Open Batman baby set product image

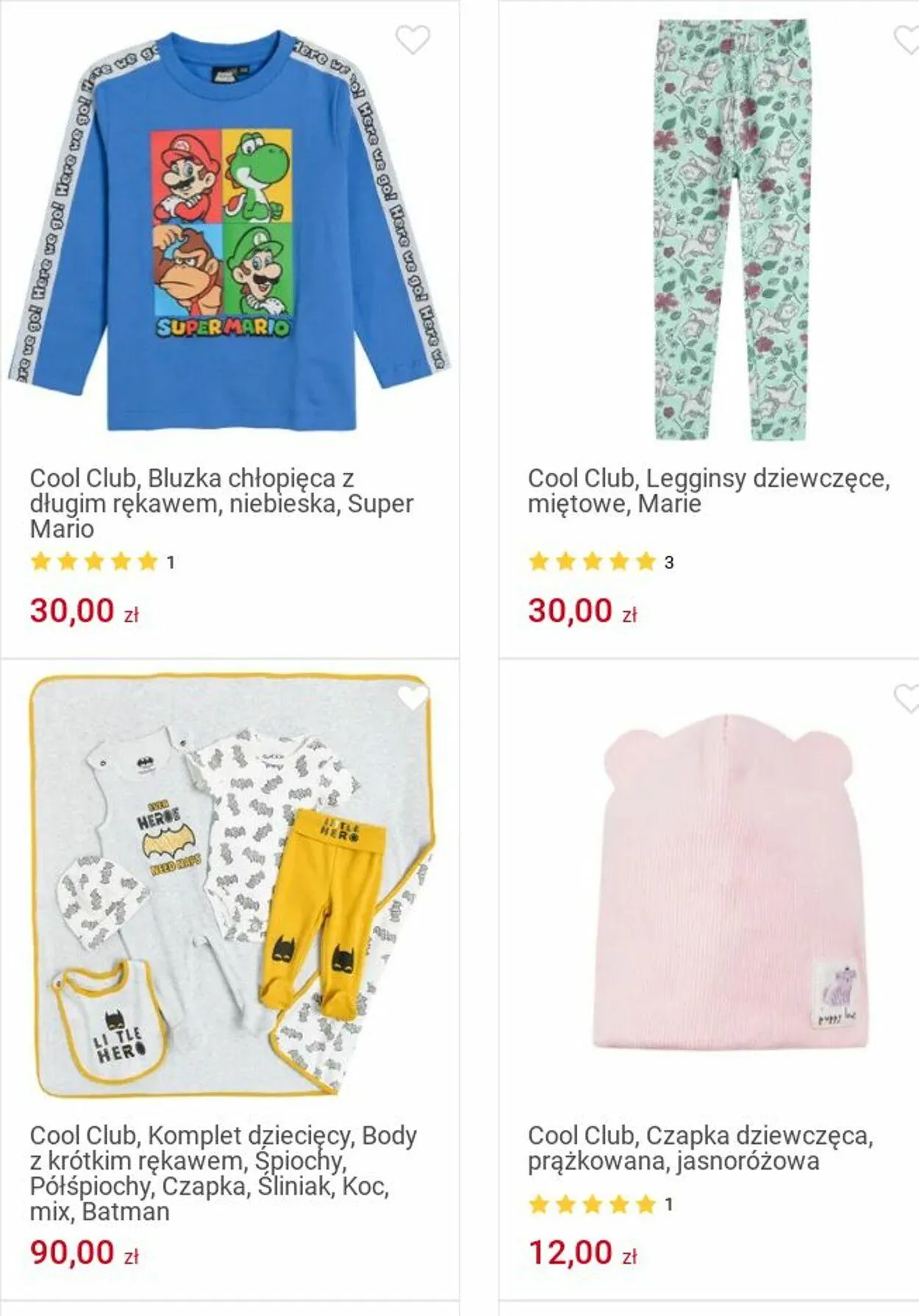[232, 886]
